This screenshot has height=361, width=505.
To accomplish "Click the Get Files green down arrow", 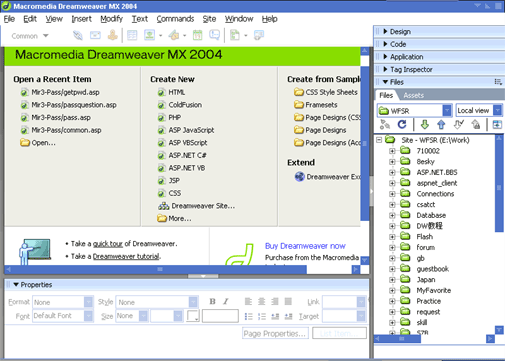I will [x=424, y=125].
